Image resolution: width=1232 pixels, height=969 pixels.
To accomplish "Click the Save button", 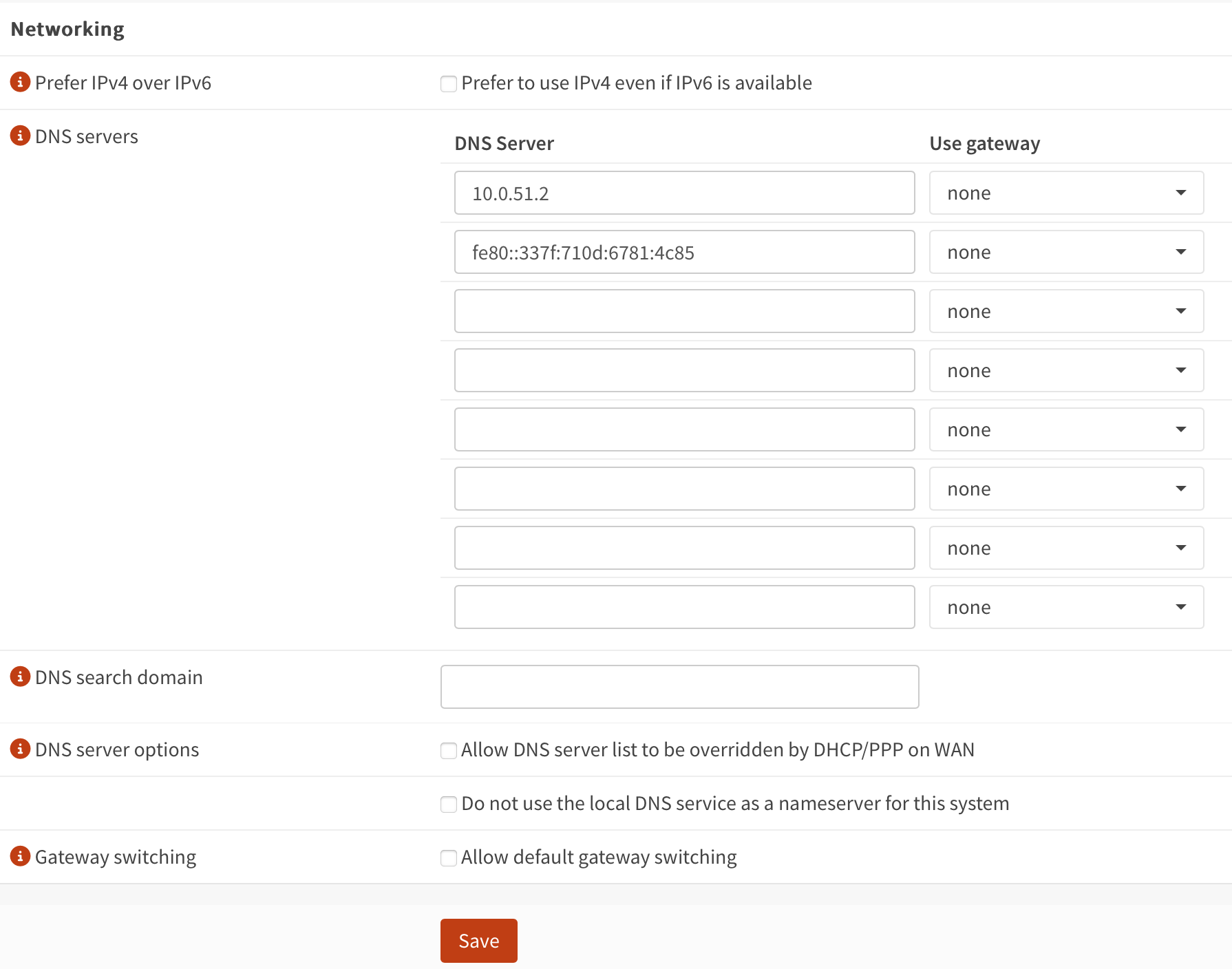I will (478, 940).
